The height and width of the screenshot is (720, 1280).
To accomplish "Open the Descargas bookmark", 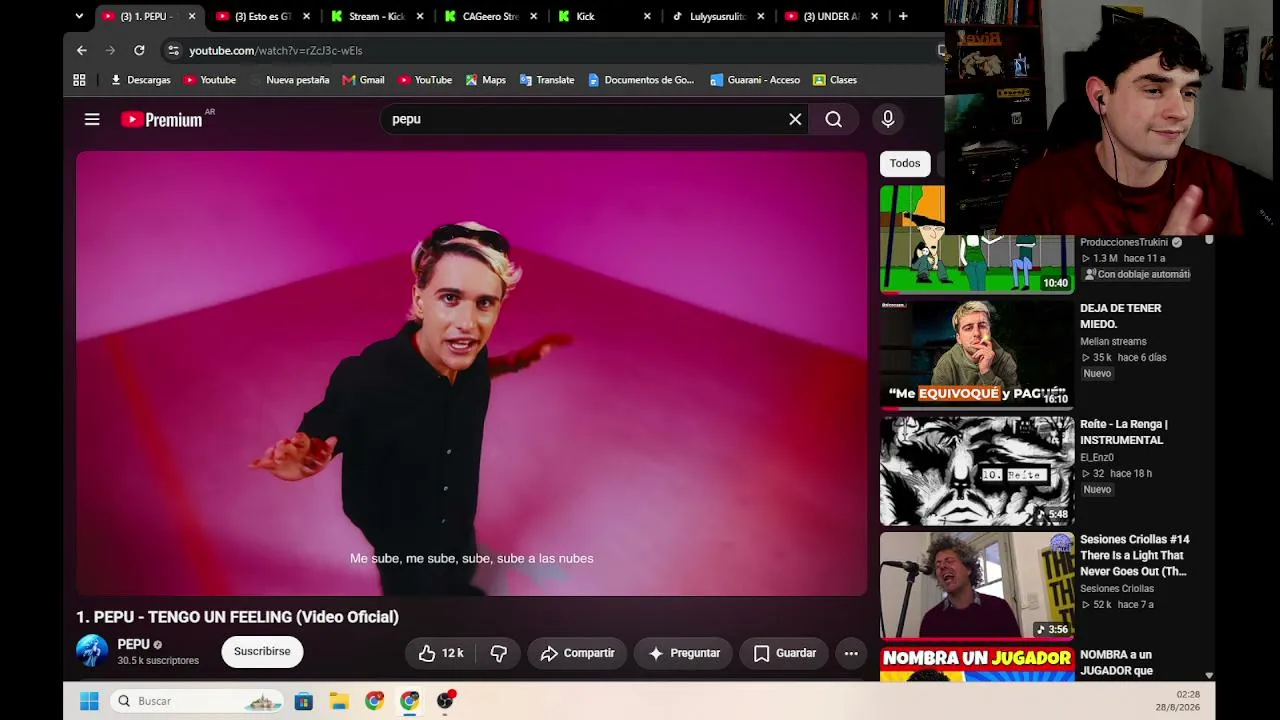I will (140, 80).
